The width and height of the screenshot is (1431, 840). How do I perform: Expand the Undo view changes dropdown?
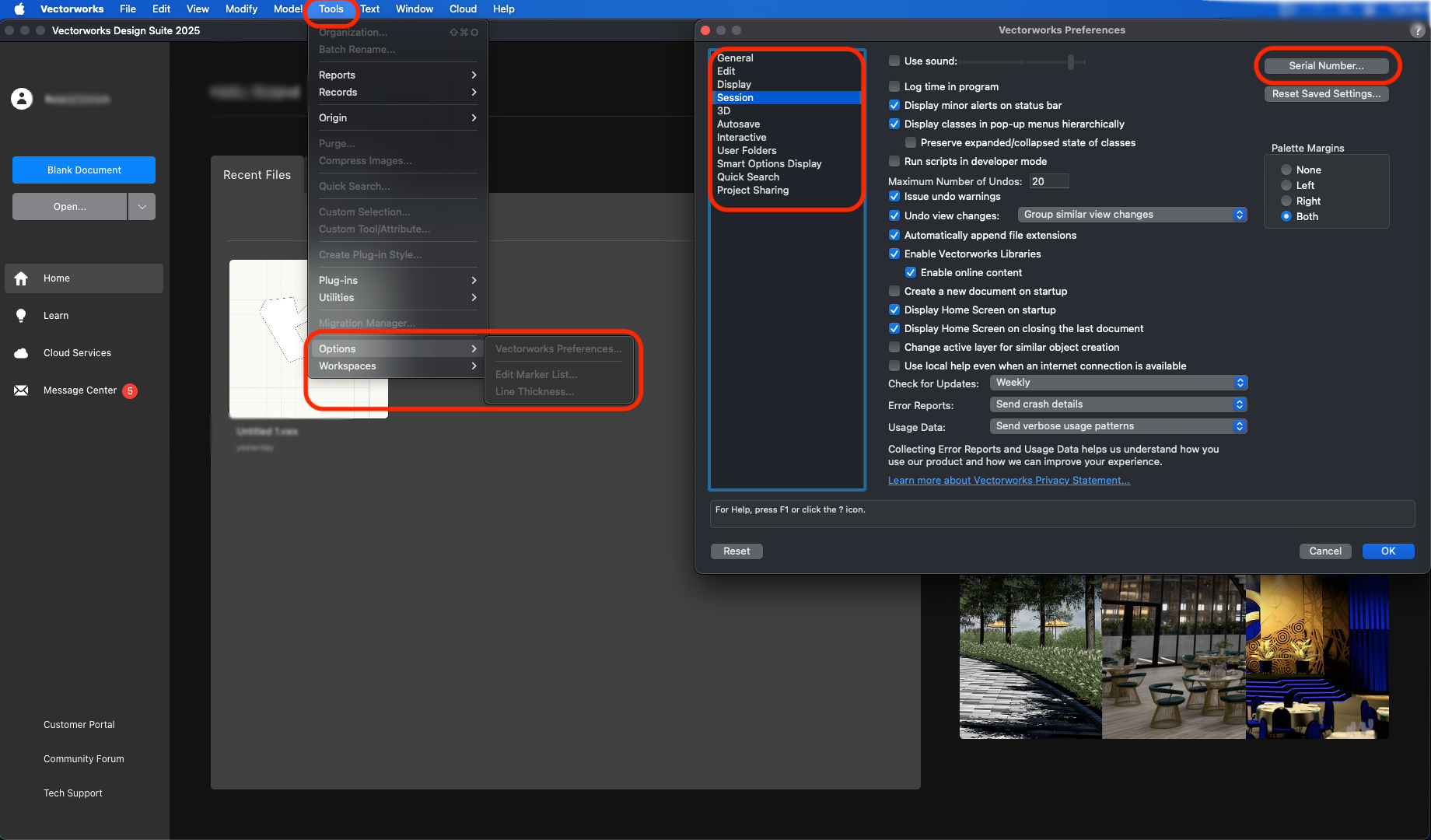point(1132,215)
